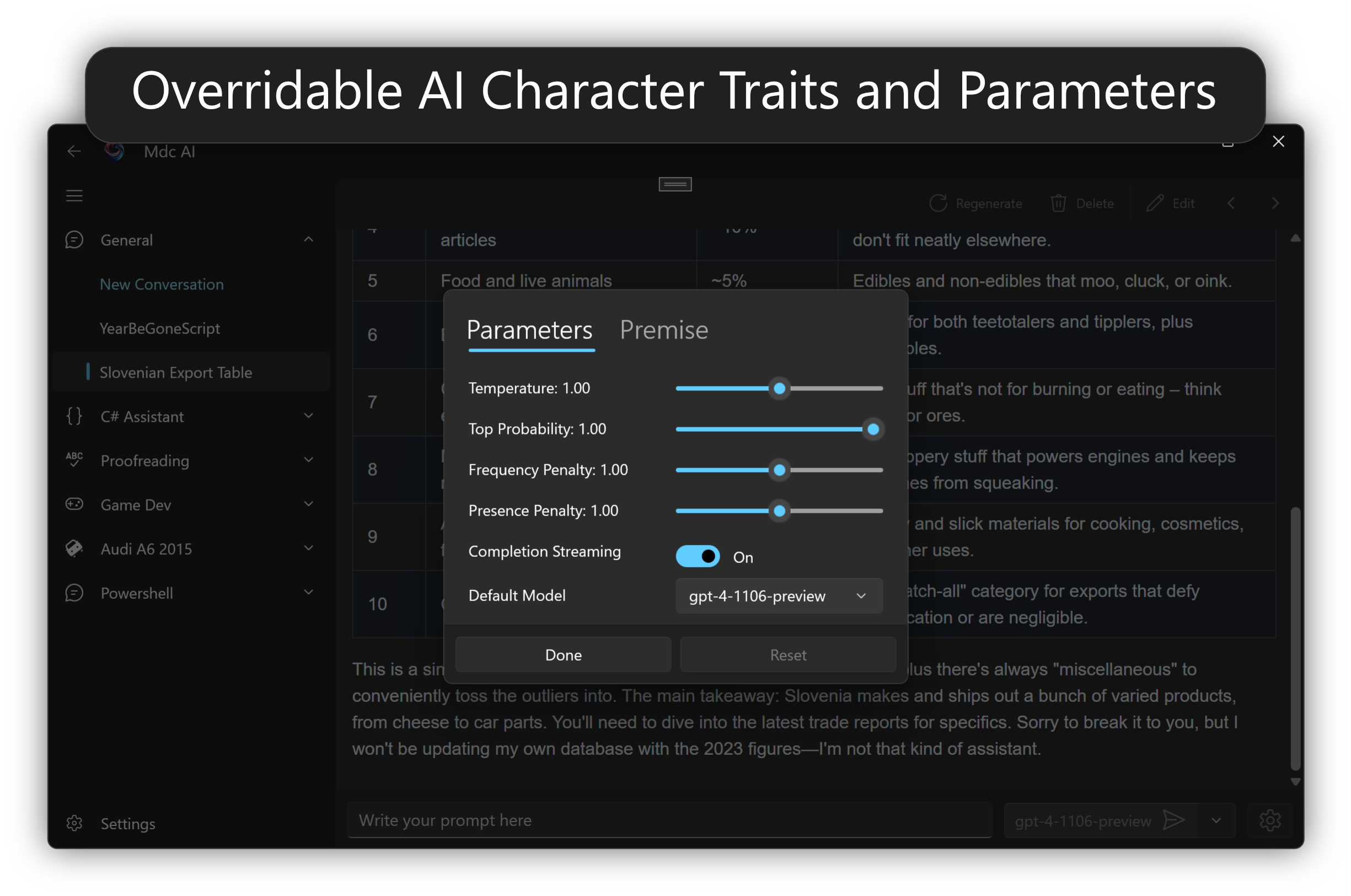Image resolution: width=1351 pixels, height=896 pixels.
Task: Collapse the General category
Action: pyautogui.click(x=309, y=239)
